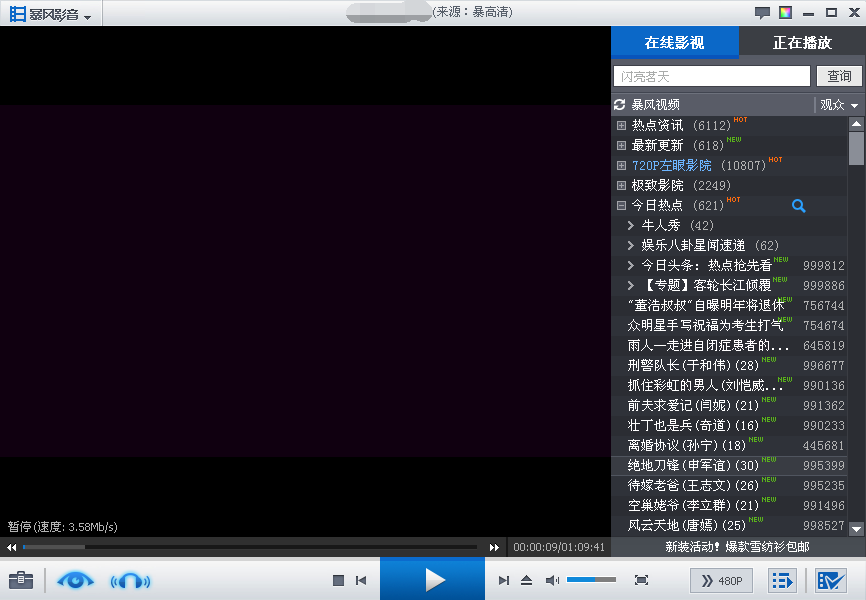Select 壮丁也是兵(奇道)(16) series

tap(729, 425)
